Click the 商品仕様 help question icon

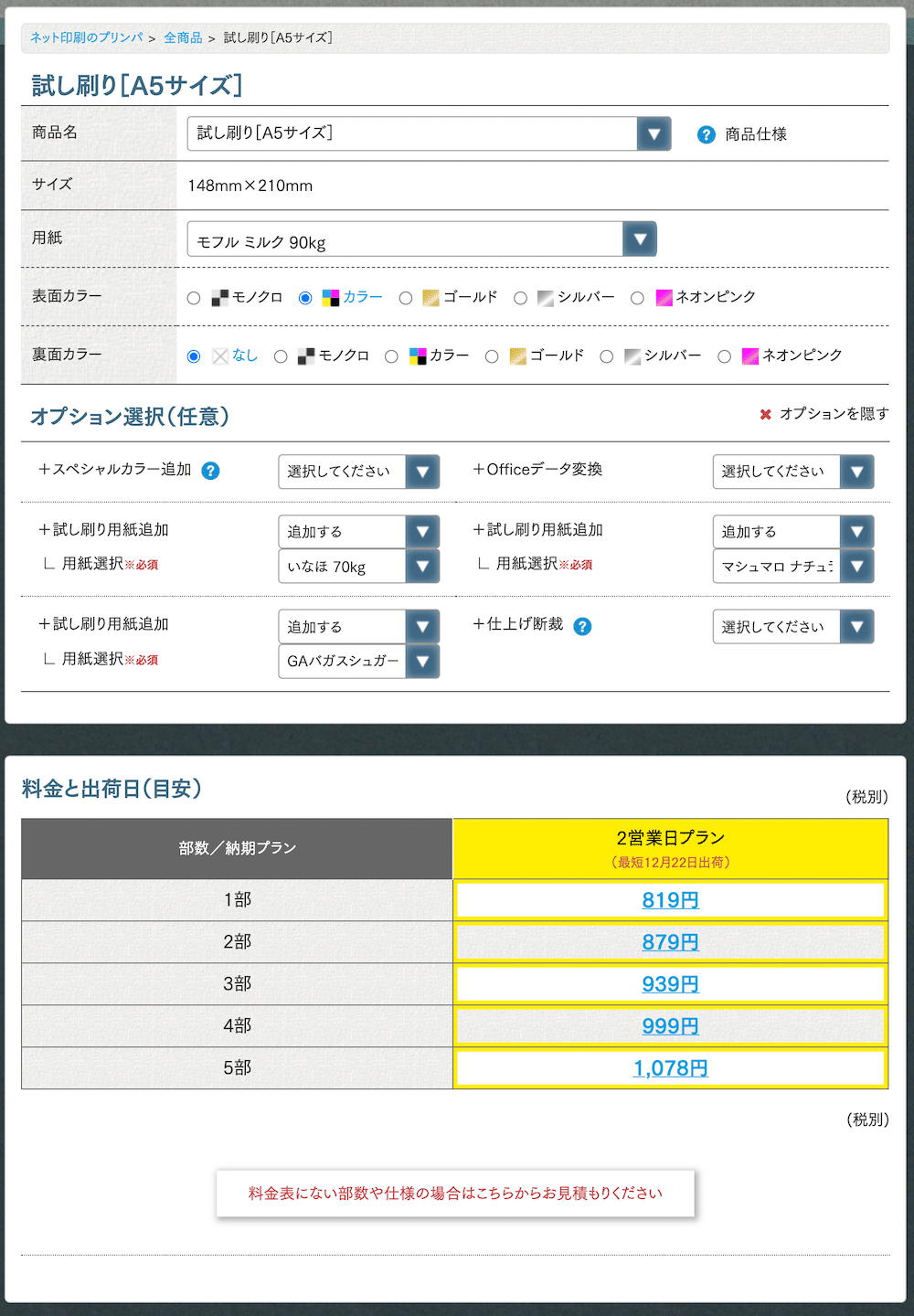coord(706,135)
